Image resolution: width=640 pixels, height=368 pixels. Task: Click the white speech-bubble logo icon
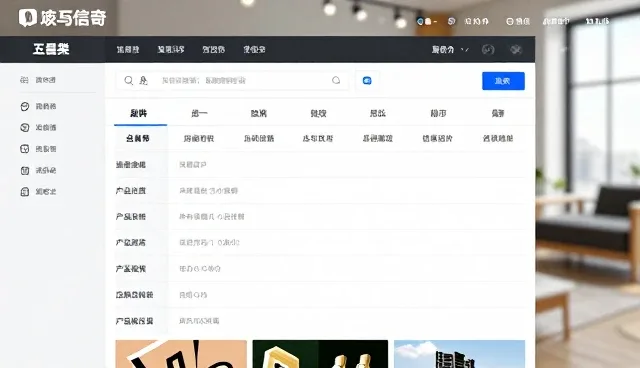click(x=28, y=18)
